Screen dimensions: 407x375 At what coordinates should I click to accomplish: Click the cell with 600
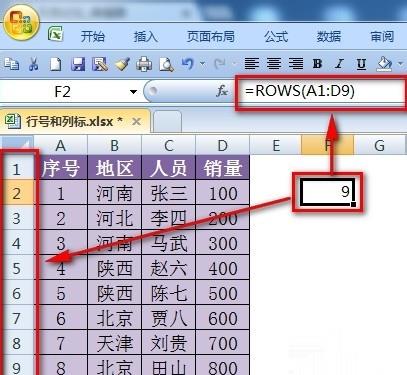point(222,318)
